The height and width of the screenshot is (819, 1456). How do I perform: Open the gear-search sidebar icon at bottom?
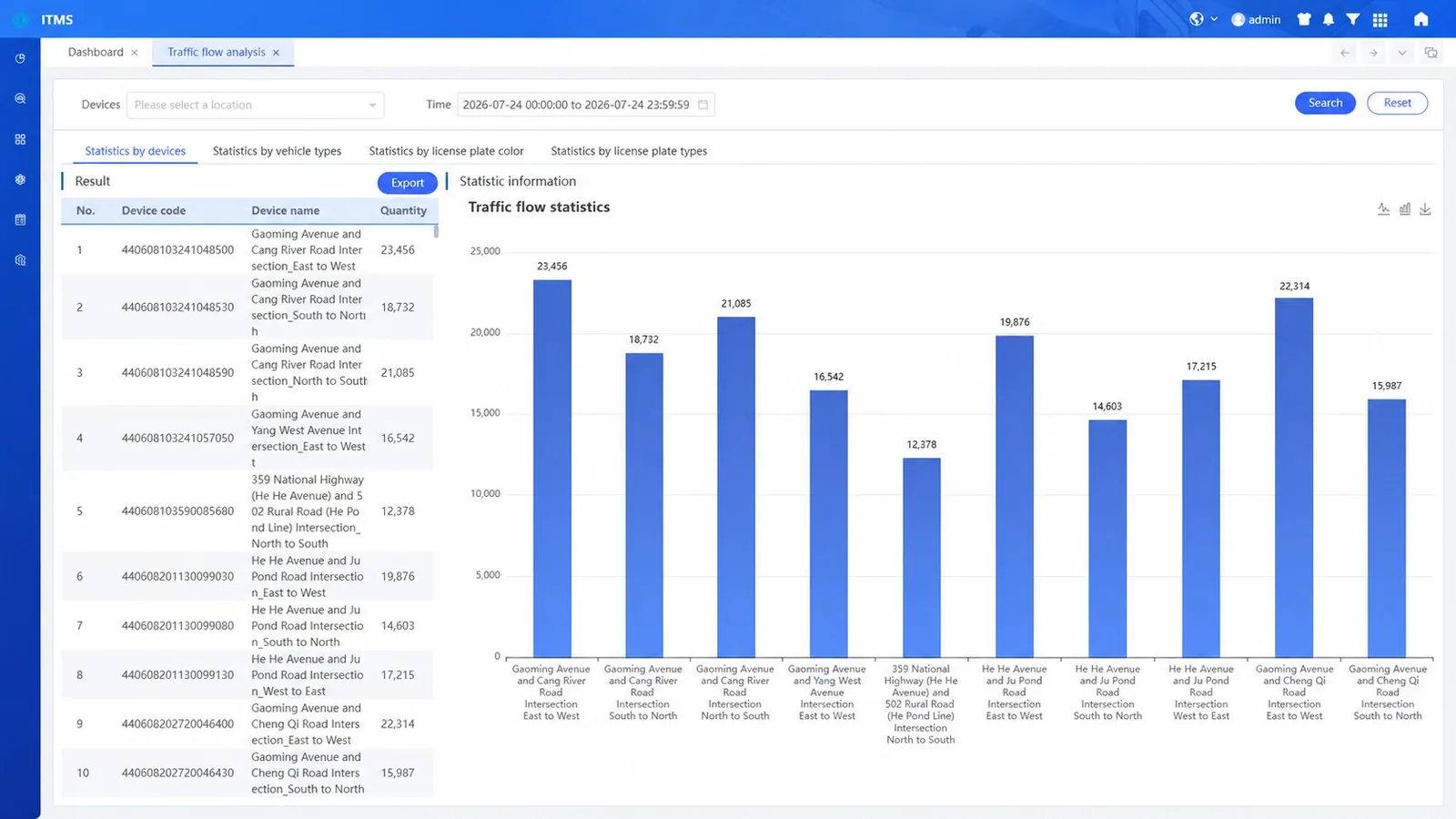click(20, 260)
